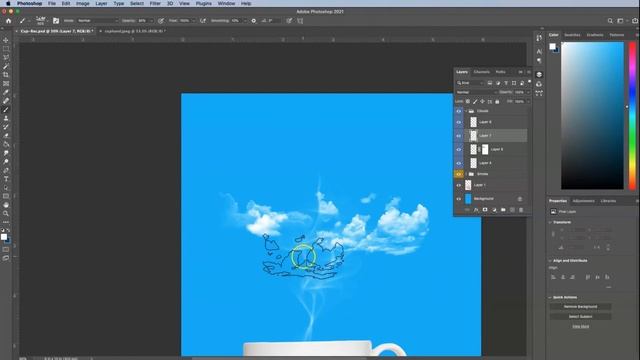Open the Filter menu
640x360 pixels.
pos(155,3)
